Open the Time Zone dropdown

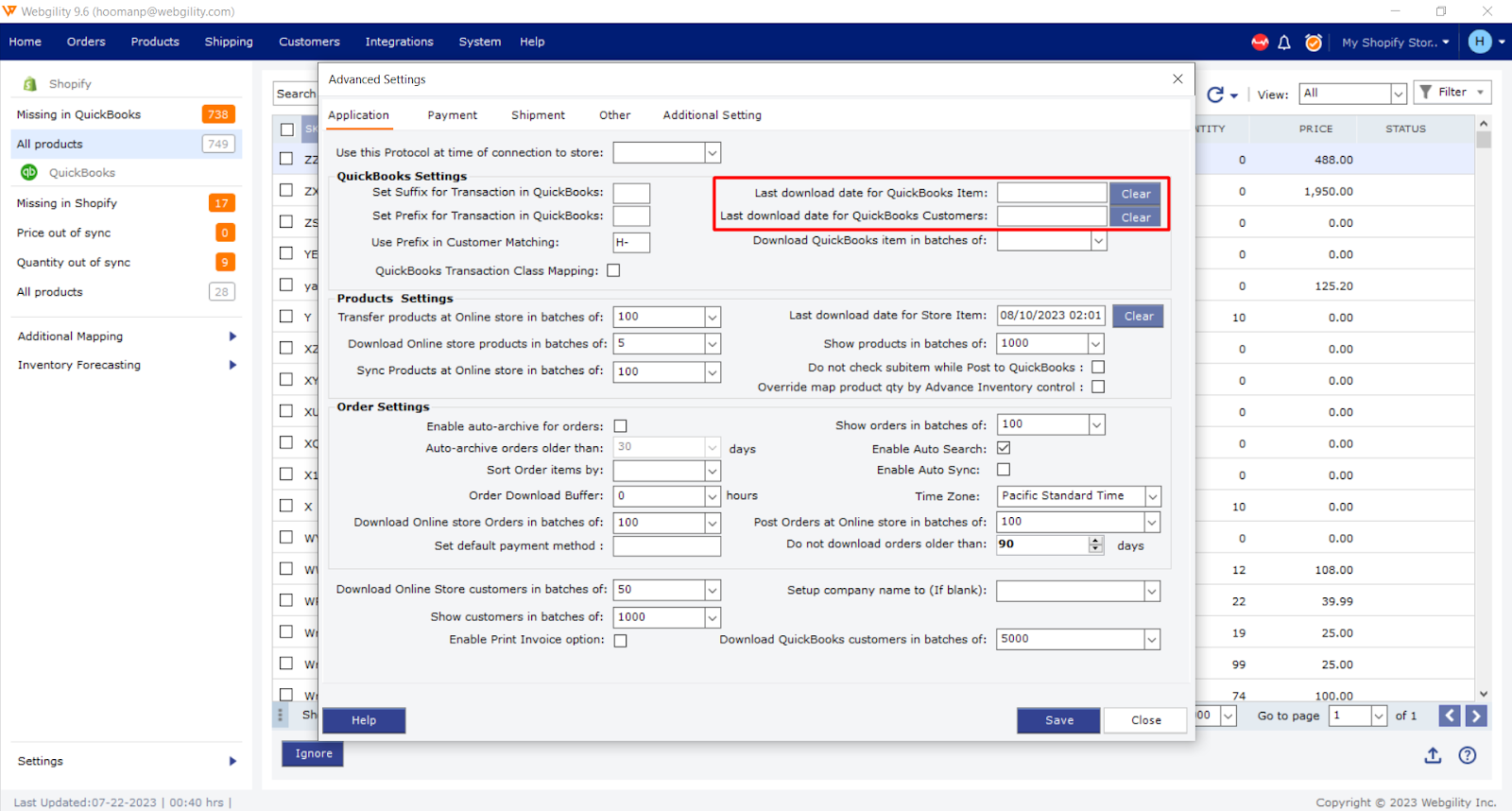tap(1153, 496)
